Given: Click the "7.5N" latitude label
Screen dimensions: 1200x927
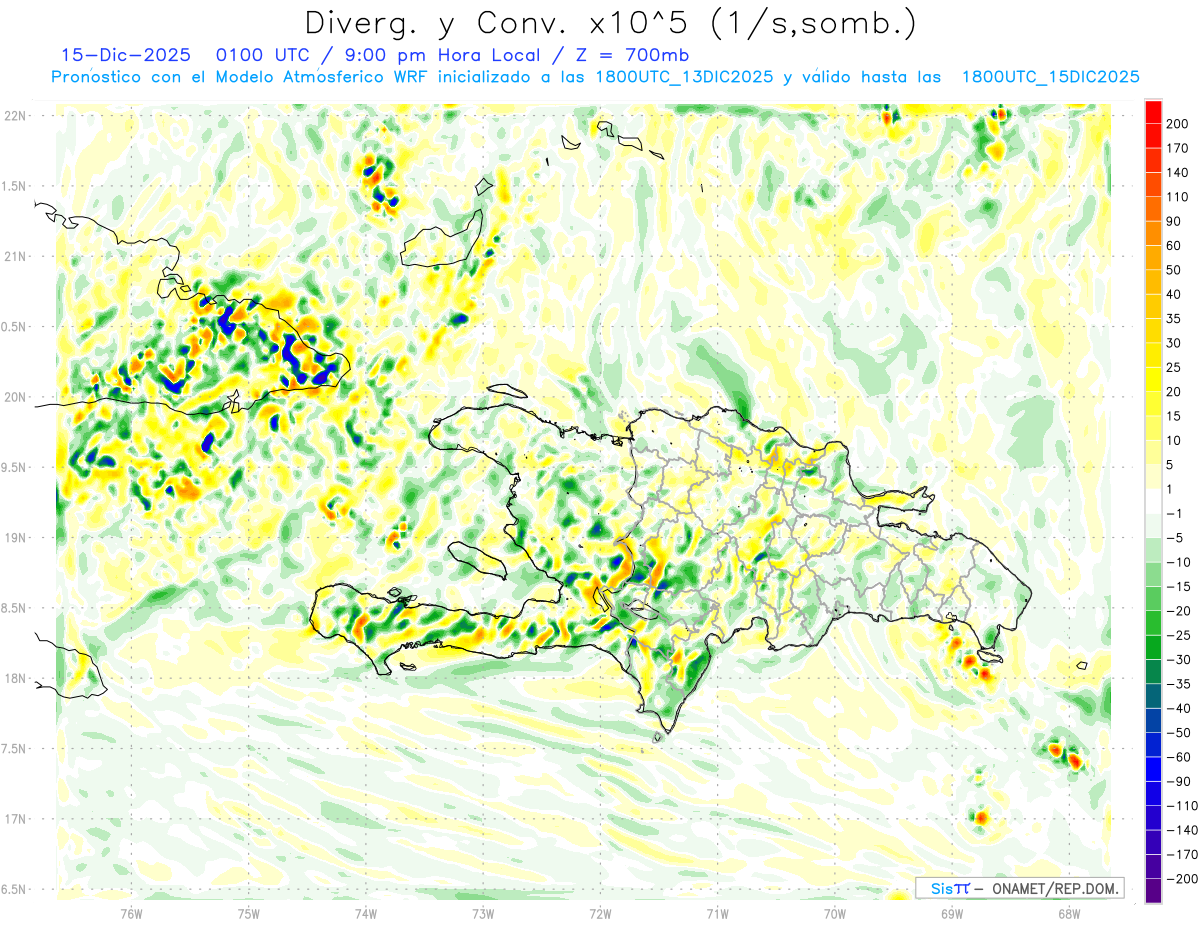Looking at the screenshot, I should tap(13, 749).
